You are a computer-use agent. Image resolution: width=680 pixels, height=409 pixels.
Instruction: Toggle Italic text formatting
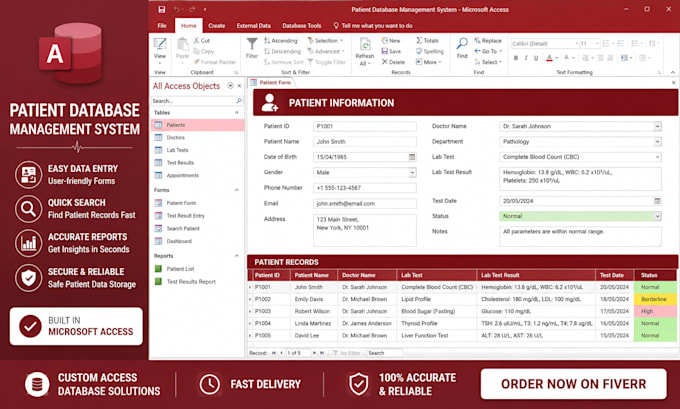point(526,58)
